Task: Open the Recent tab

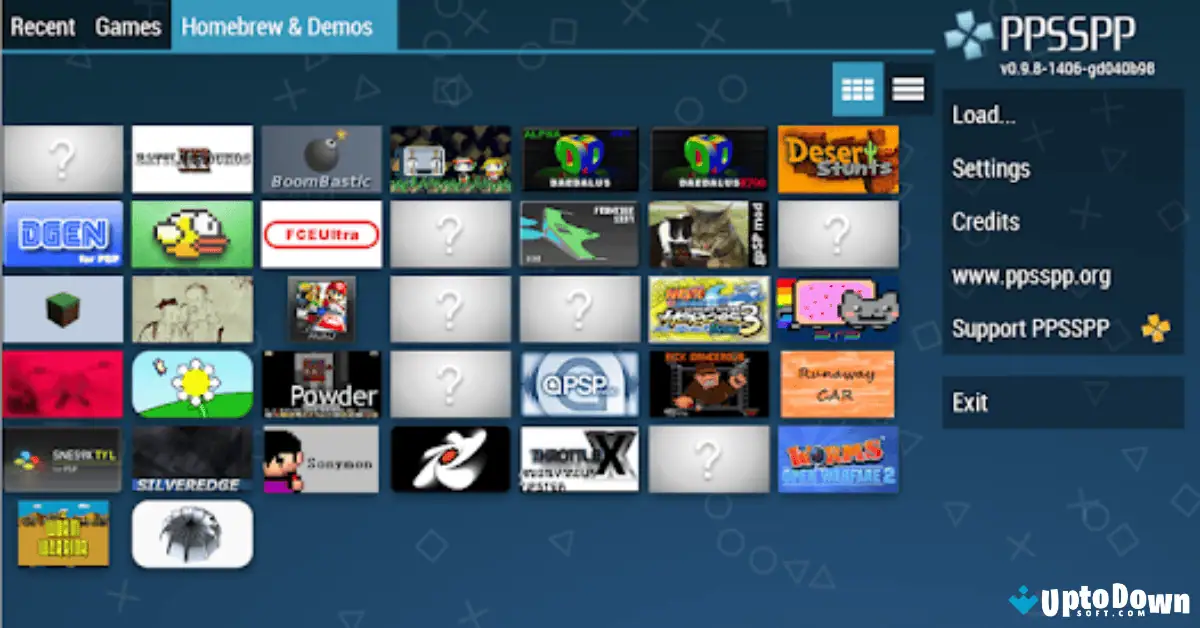Action: coord(43,26)
